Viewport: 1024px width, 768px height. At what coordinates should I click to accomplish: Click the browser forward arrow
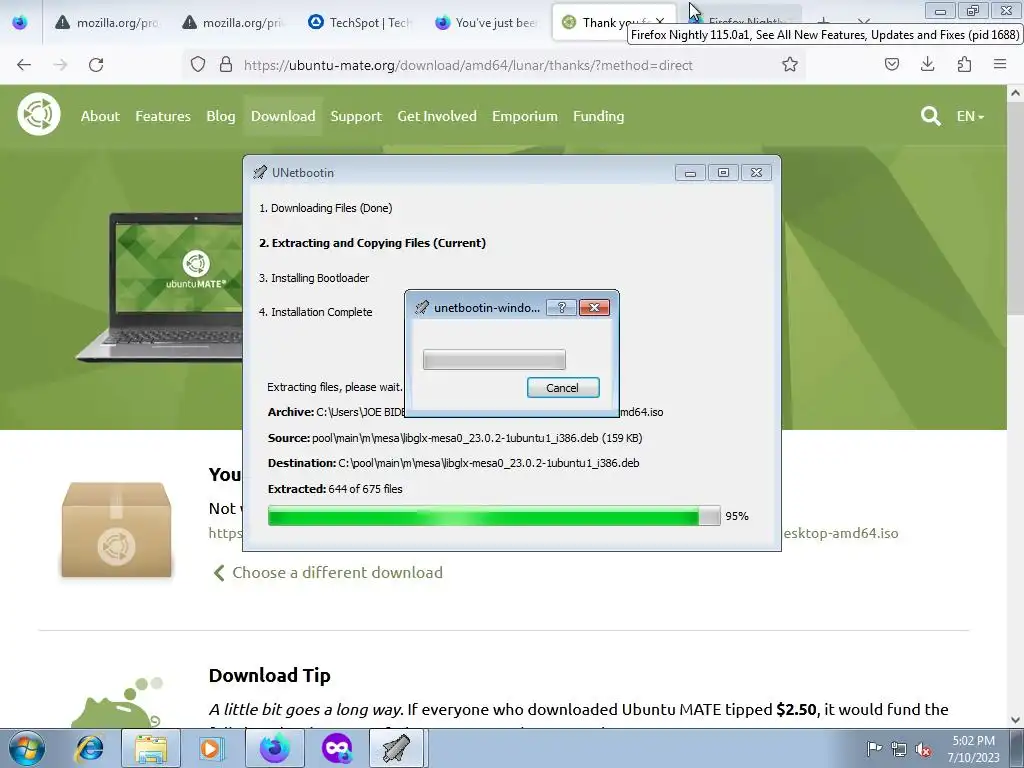[x=60, y=65]
